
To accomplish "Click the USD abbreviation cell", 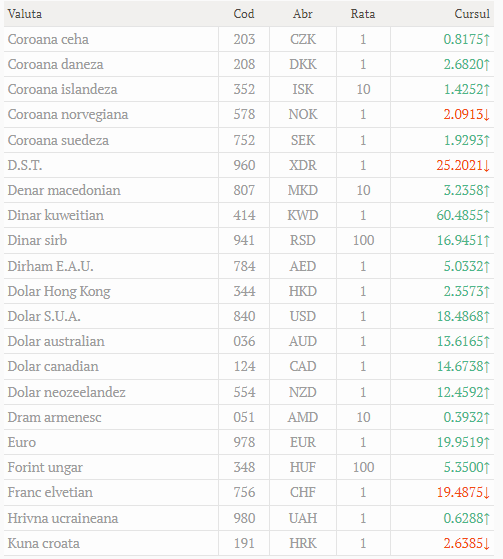I will (303, 316).
